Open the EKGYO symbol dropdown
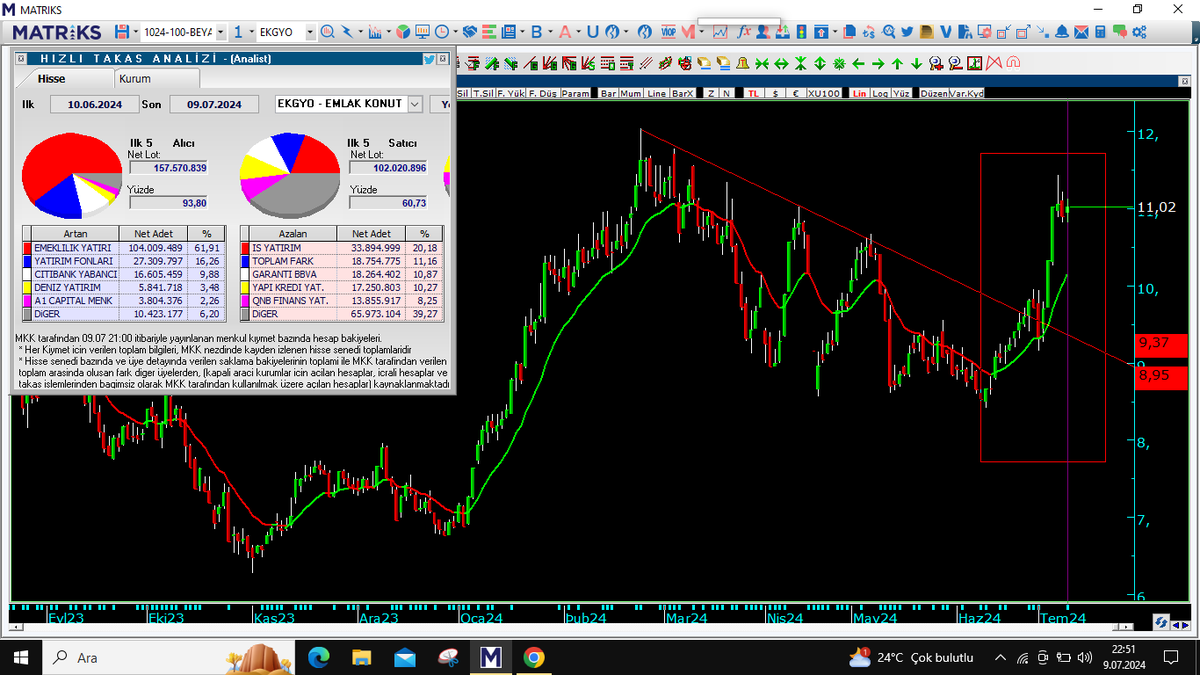Viewport: 1200px width, 675px height. pos(309,32)
